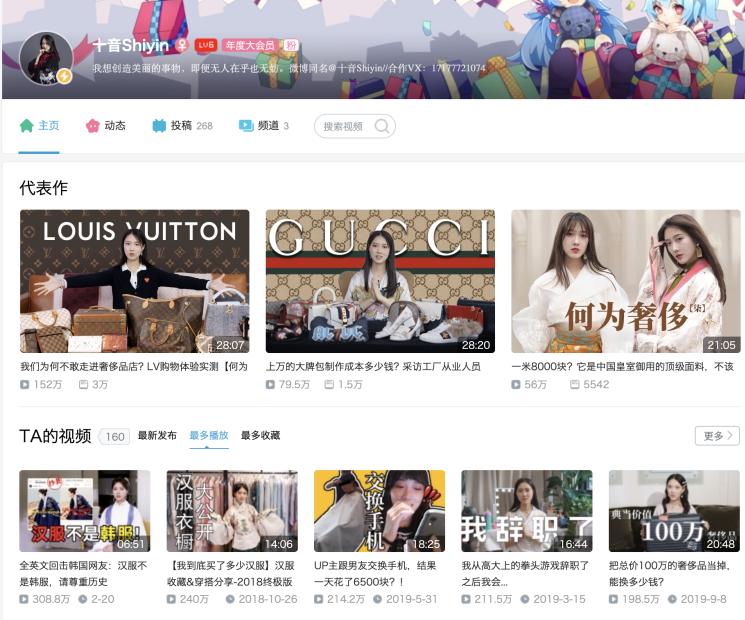Screen dimensions: 745x620
Task: Click the 更多 button to see more videos
Action: point(717,436)
